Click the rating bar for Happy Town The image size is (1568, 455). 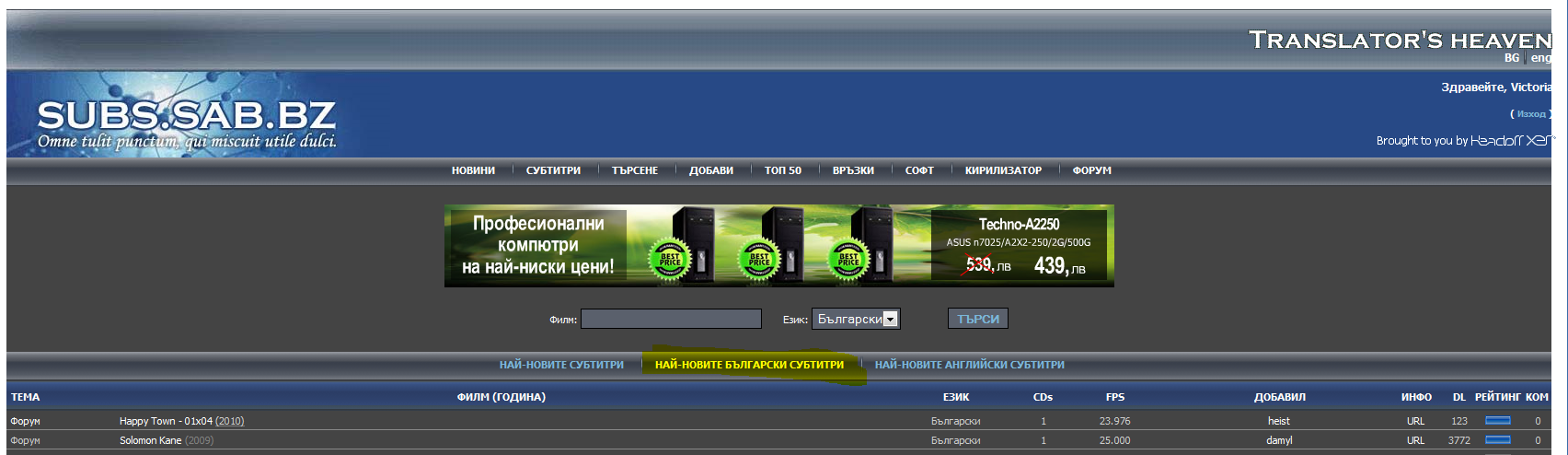[1498, 421]
